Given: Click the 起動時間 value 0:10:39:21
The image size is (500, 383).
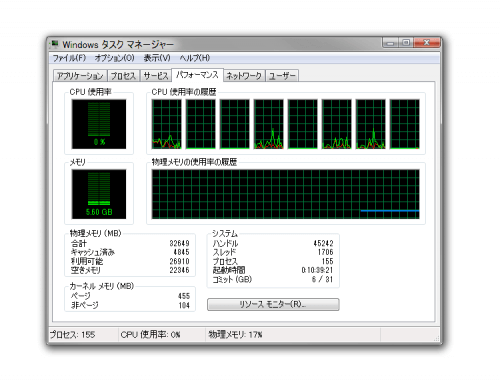Looking at the screenshot, I should coord(317,270).
